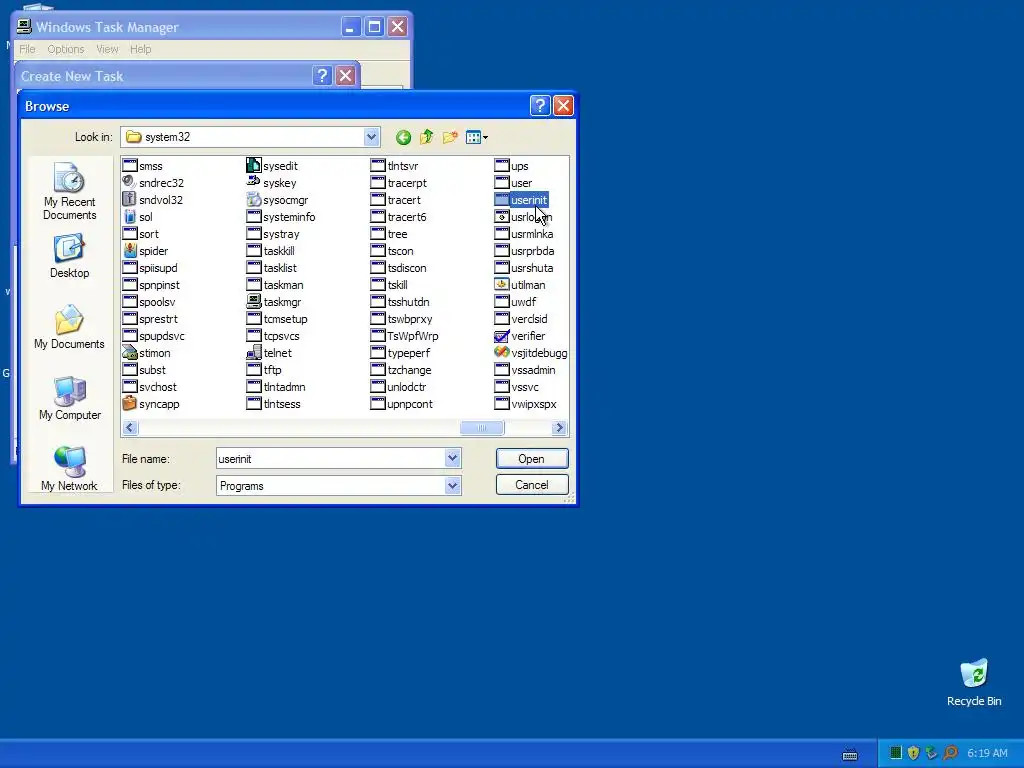
Task: Select the vssadmin file
Action: [x=525, y=370]
